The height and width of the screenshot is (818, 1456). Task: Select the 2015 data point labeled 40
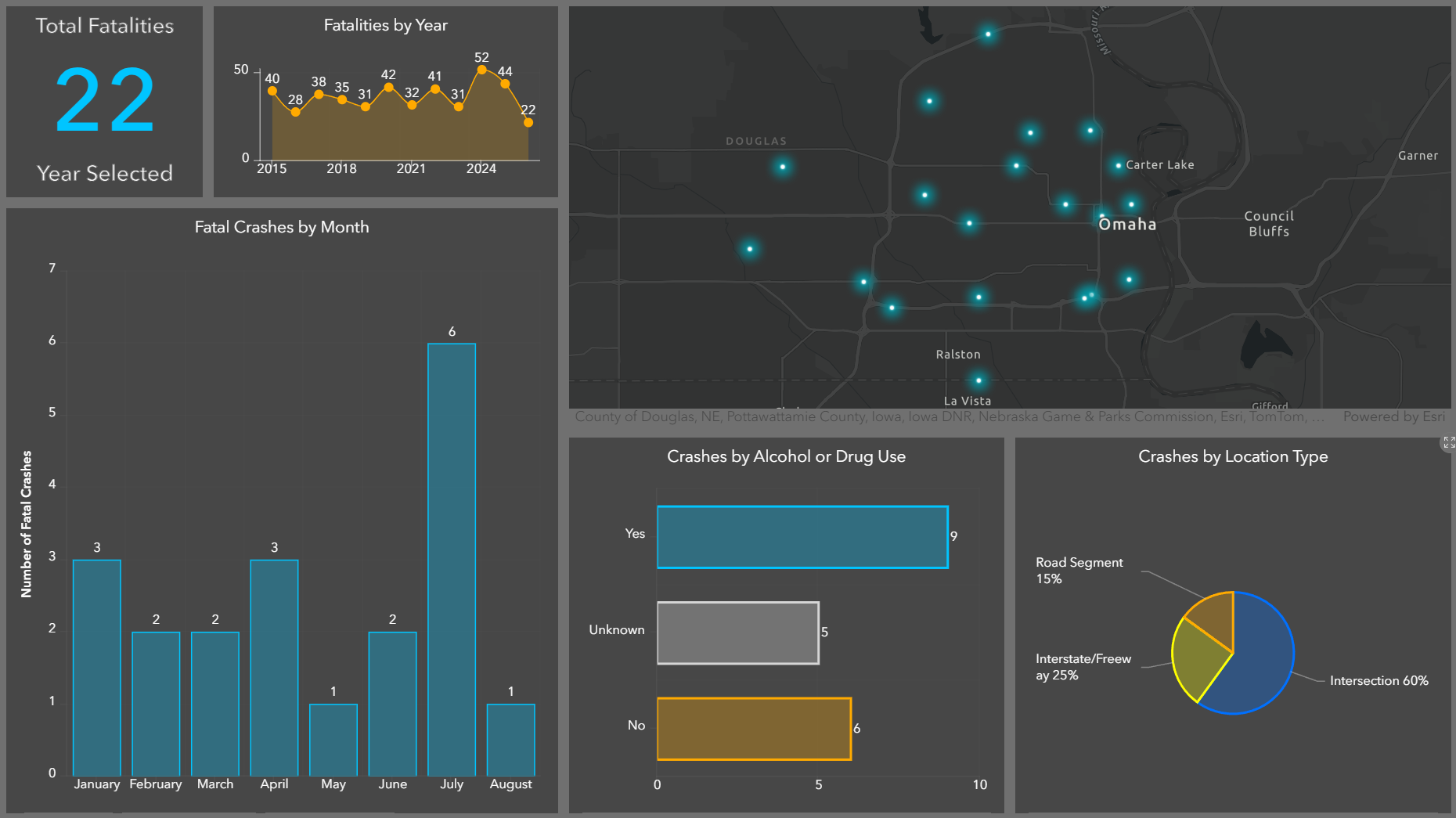(x=272, y=91)
